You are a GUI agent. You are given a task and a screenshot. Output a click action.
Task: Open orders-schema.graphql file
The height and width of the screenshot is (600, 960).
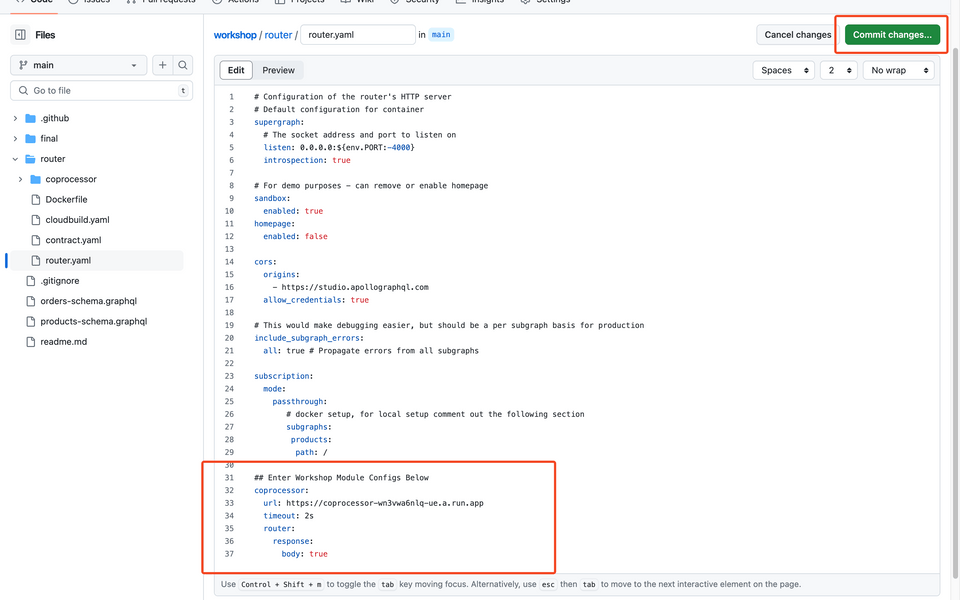[x=89, y=301]
